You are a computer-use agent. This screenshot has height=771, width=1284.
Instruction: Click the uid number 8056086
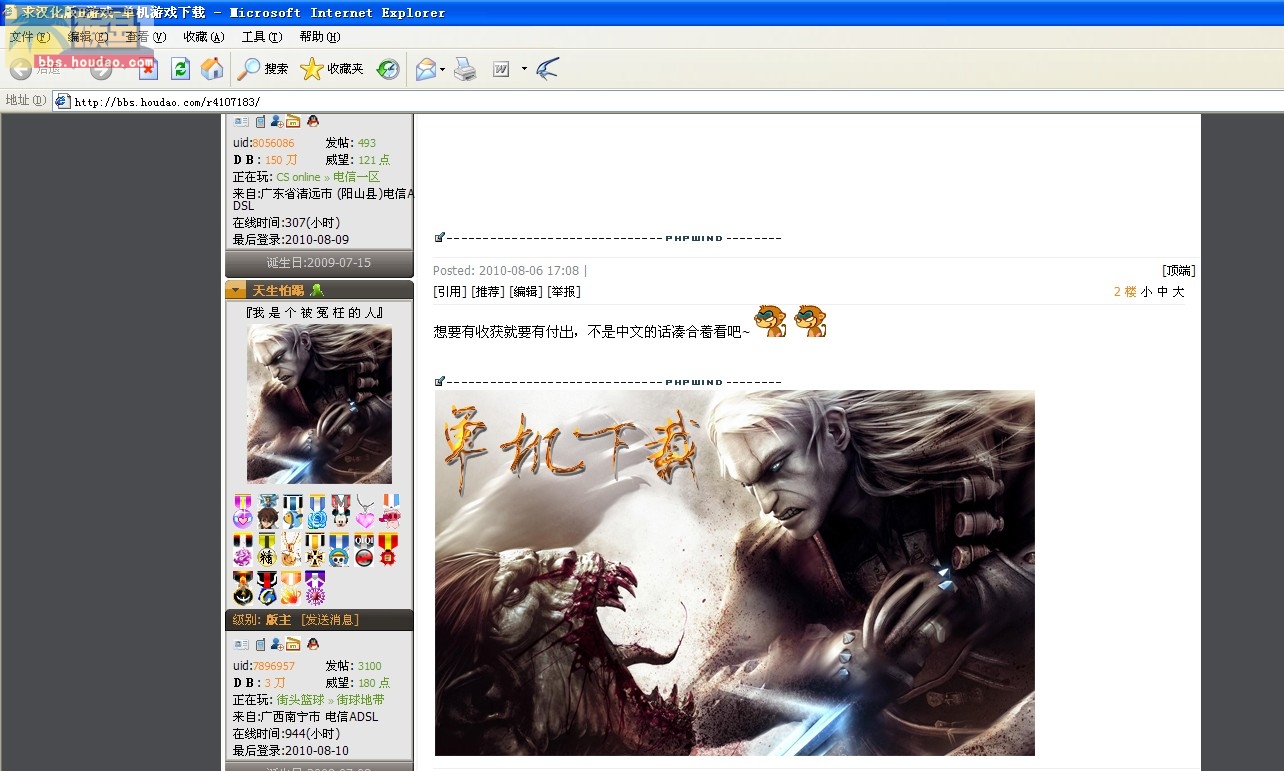click(273, 143)
